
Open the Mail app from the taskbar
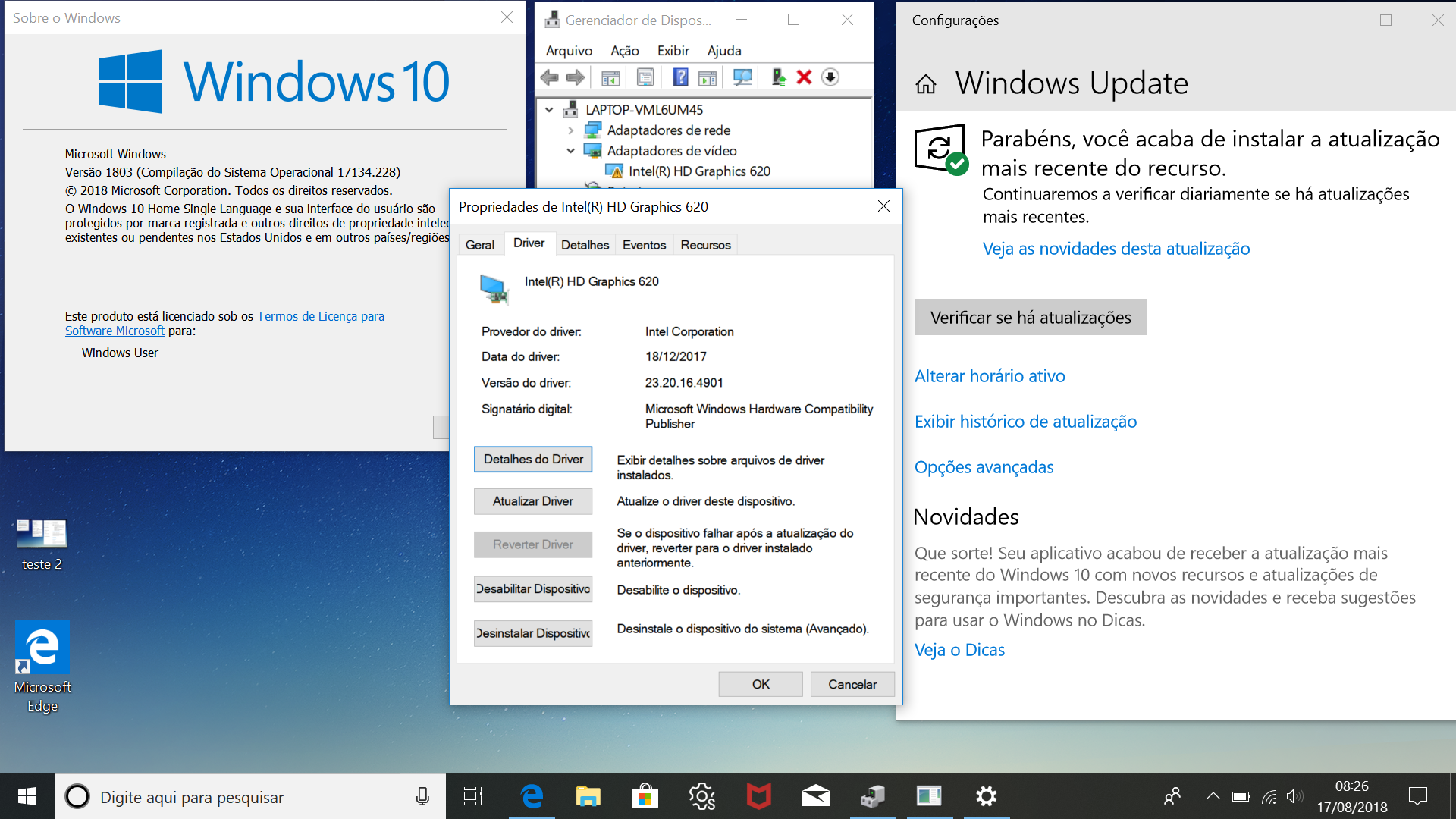(816, 796)
